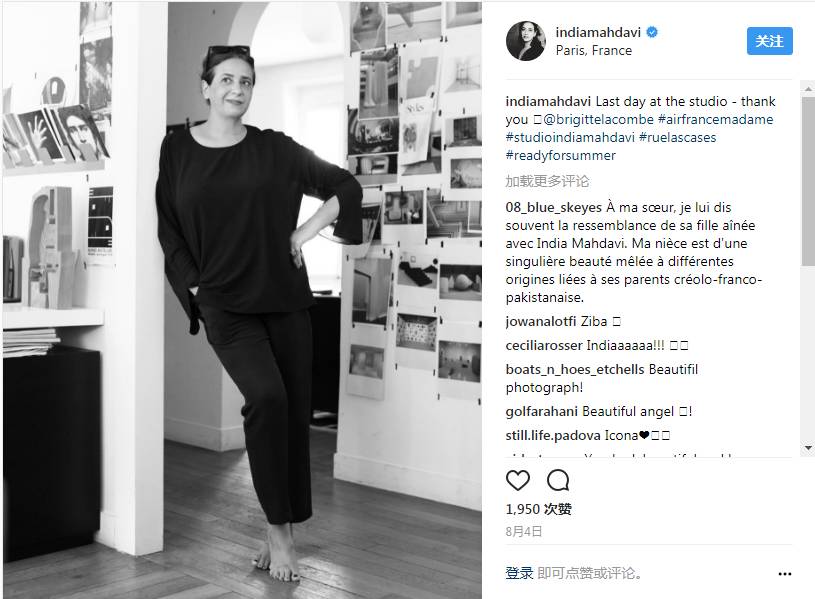This screenshot has width=815, height=599.
Task: Open the three-dot more options menu
Action: pos(784,574)
